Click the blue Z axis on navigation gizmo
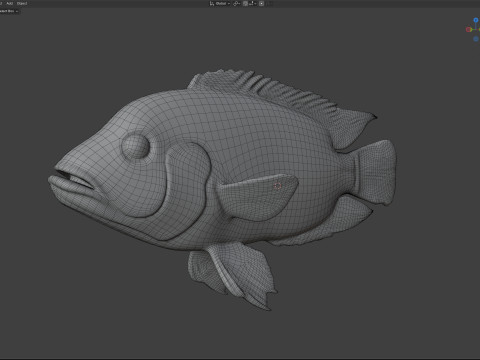This screenshot has width=480, height=360. [x=476, y=20]
